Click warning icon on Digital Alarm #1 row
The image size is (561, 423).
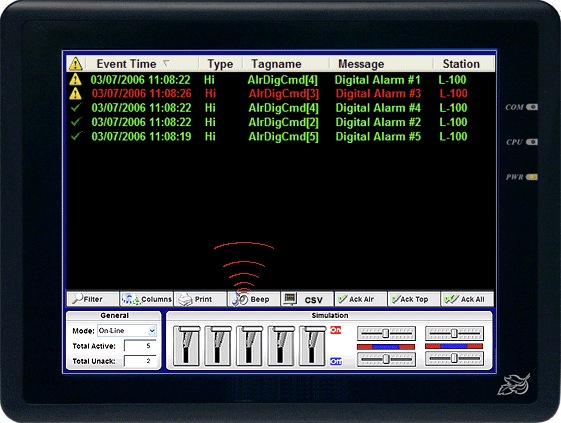75,79
